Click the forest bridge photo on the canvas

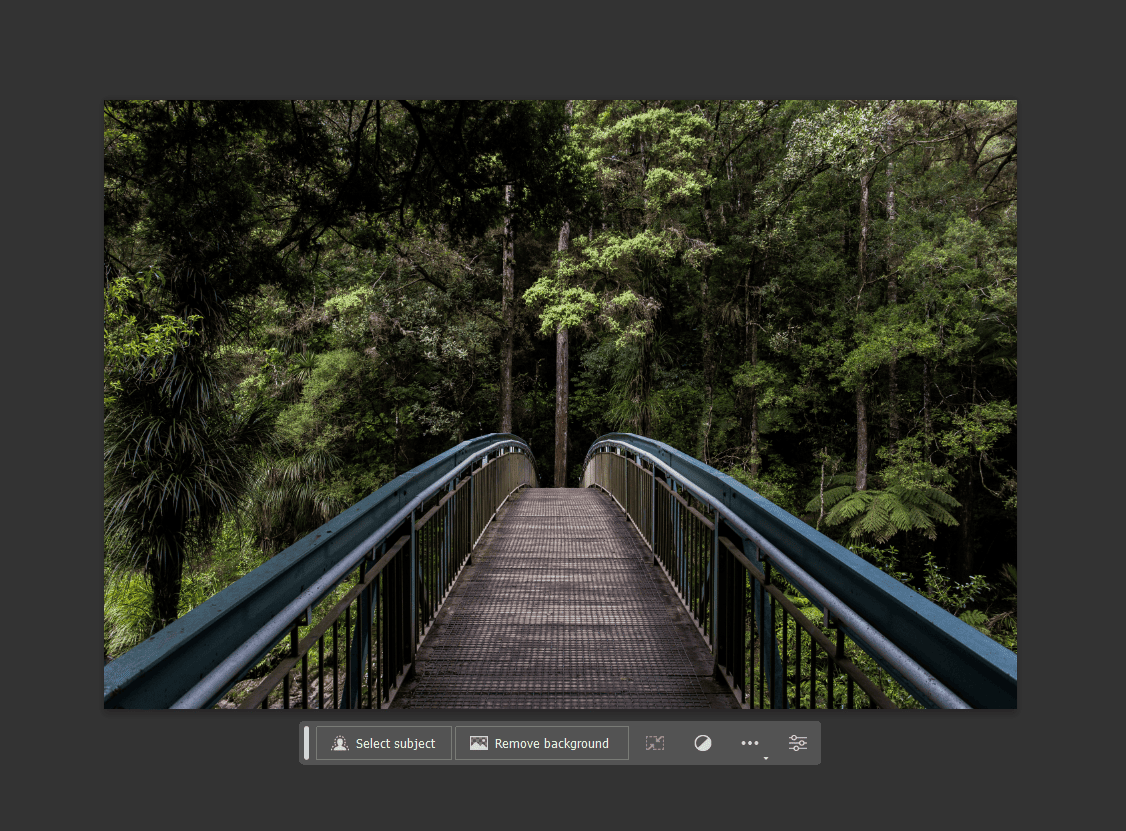(x=560, y=404)
